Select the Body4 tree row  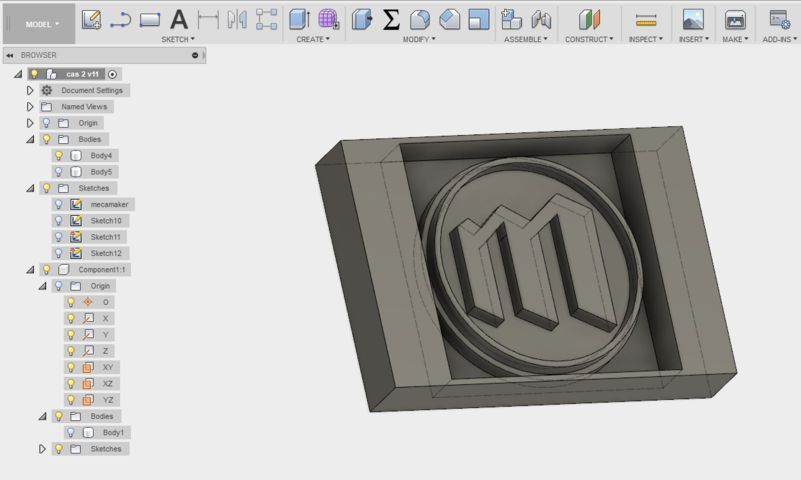click(85, 155)
